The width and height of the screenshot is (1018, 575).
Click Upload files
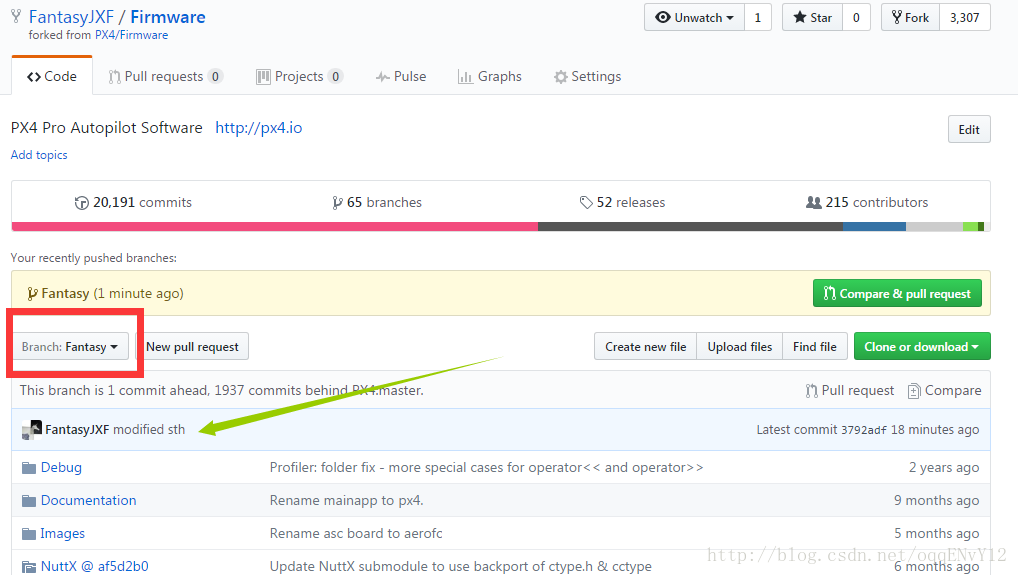(x=739, y=347)
